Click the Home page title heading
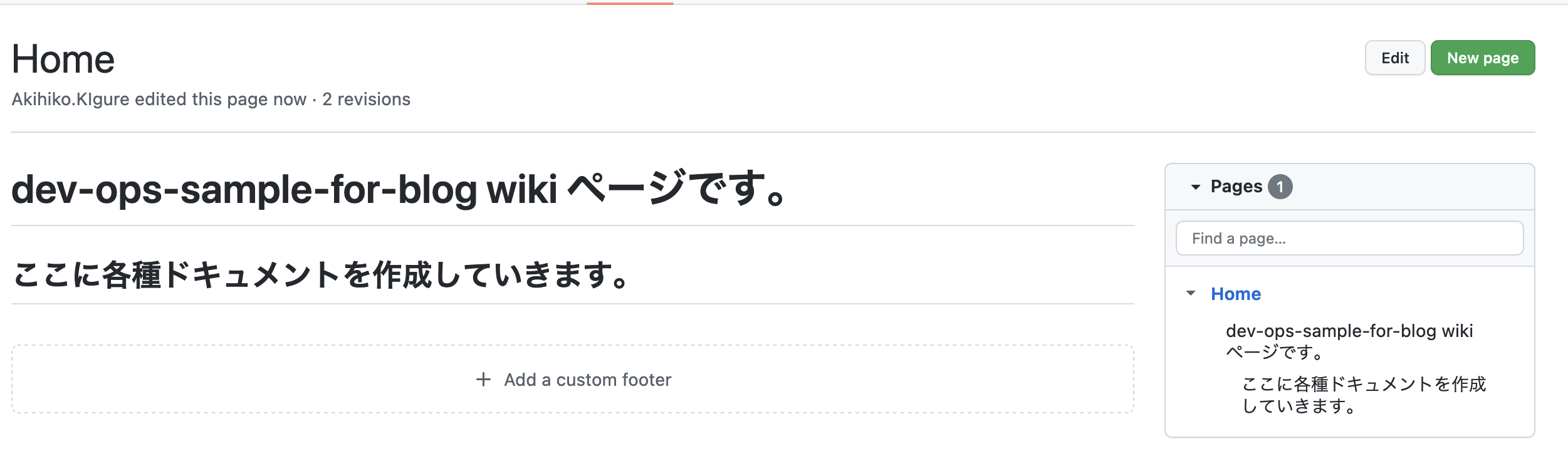Image resolution: width=1568 pixels, height=456 pixels. (x=63, y=60)
